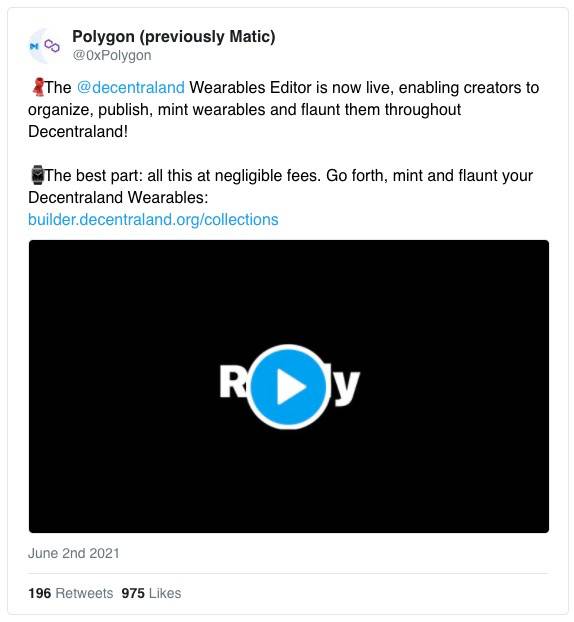
Task: Open Polygon (previously Matic) display name
Action: pos(174,37)
